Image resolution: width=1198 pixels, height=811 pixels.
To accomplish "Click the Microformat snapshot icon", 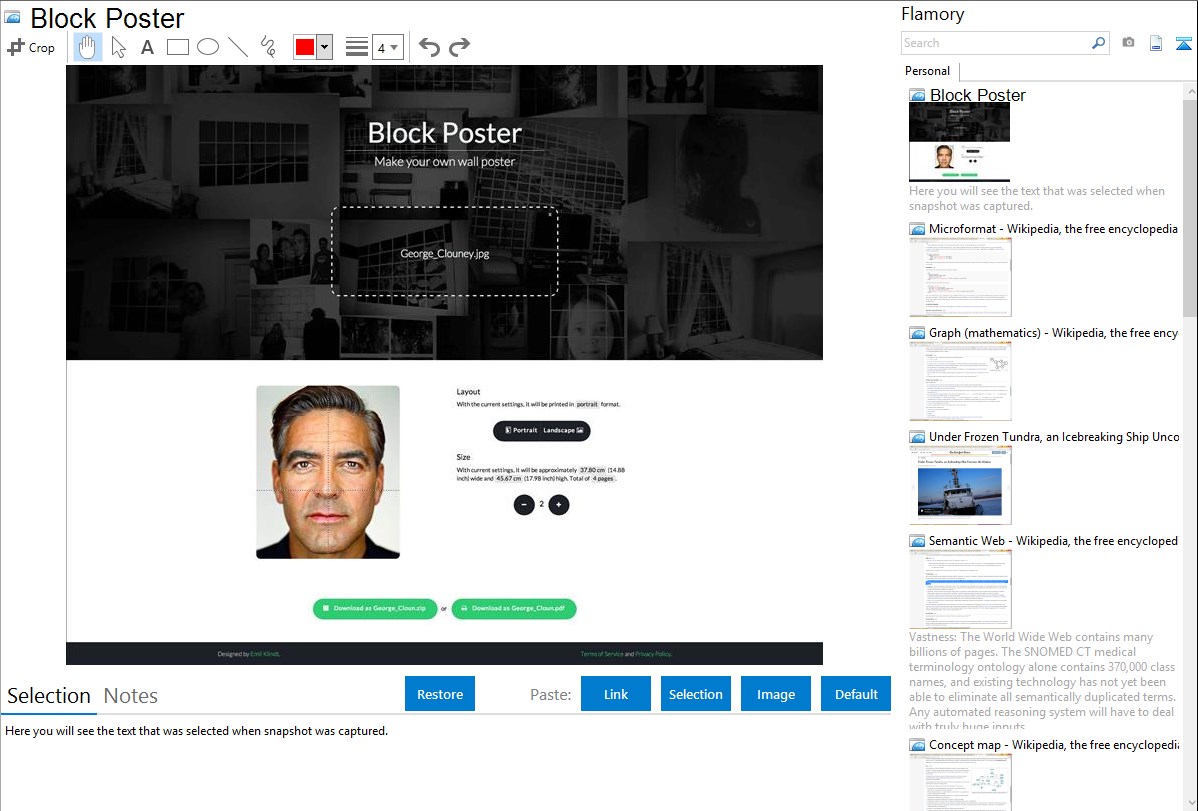I will 917,229.
